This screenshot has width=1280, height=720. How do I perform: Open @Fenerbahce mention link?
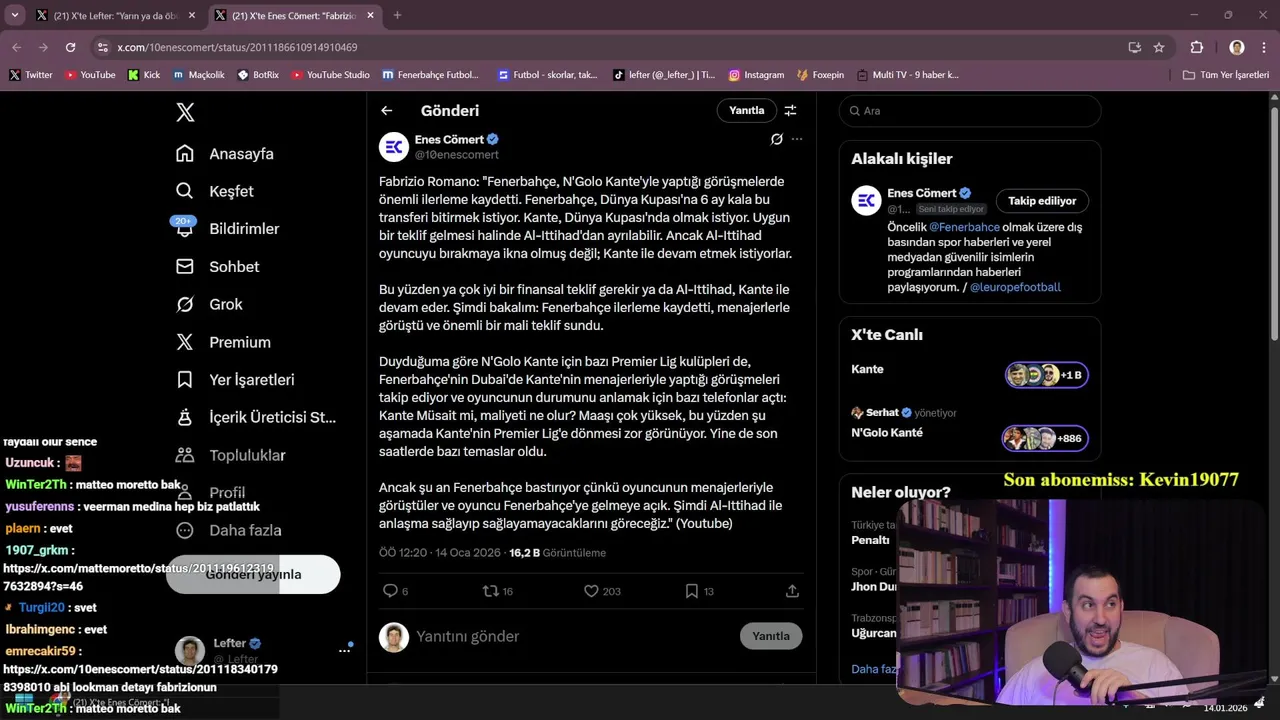tap(964, 227)
